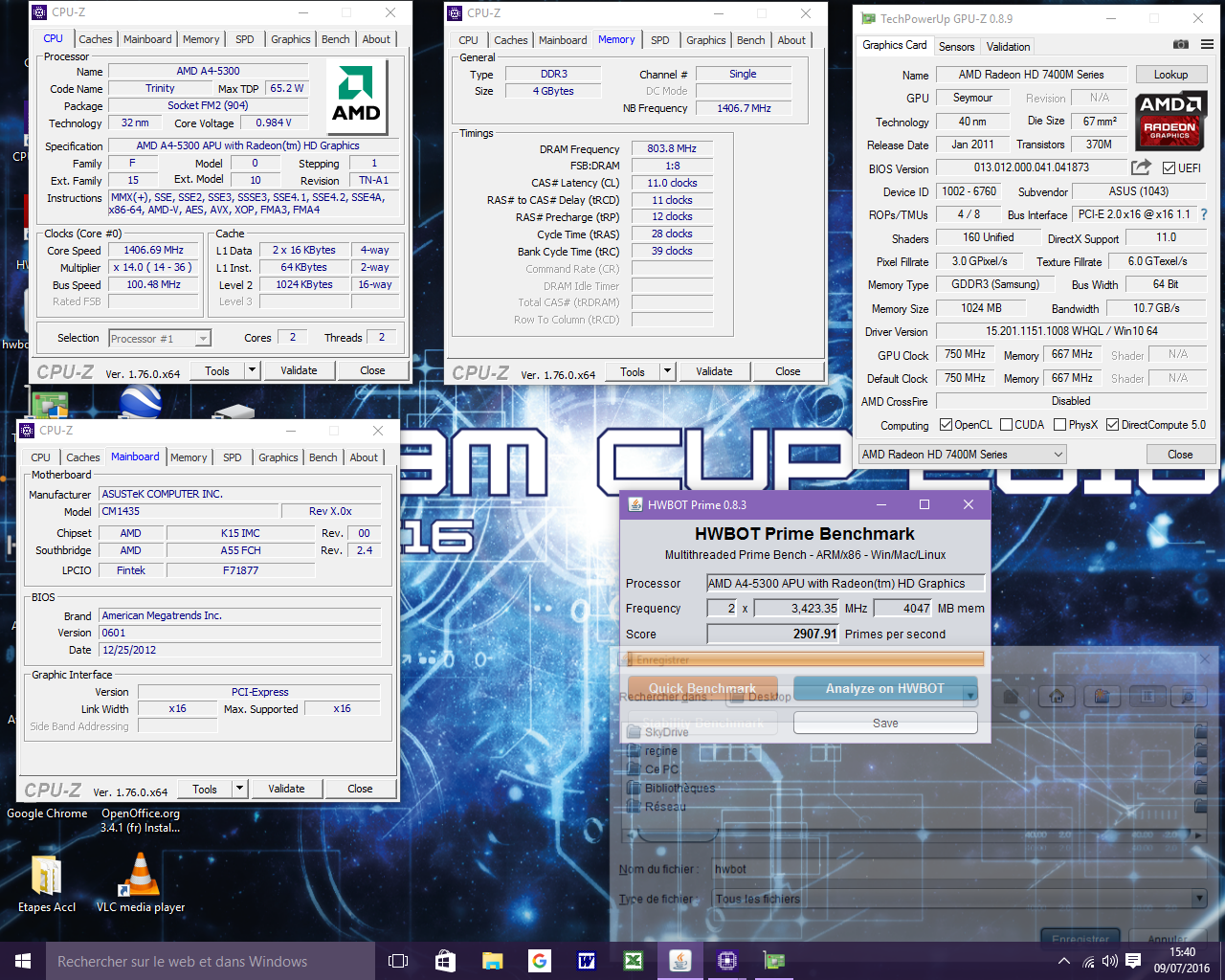
Task: Click the BIOS share/export icon in GPU-Z
Action: (1141, 167)
